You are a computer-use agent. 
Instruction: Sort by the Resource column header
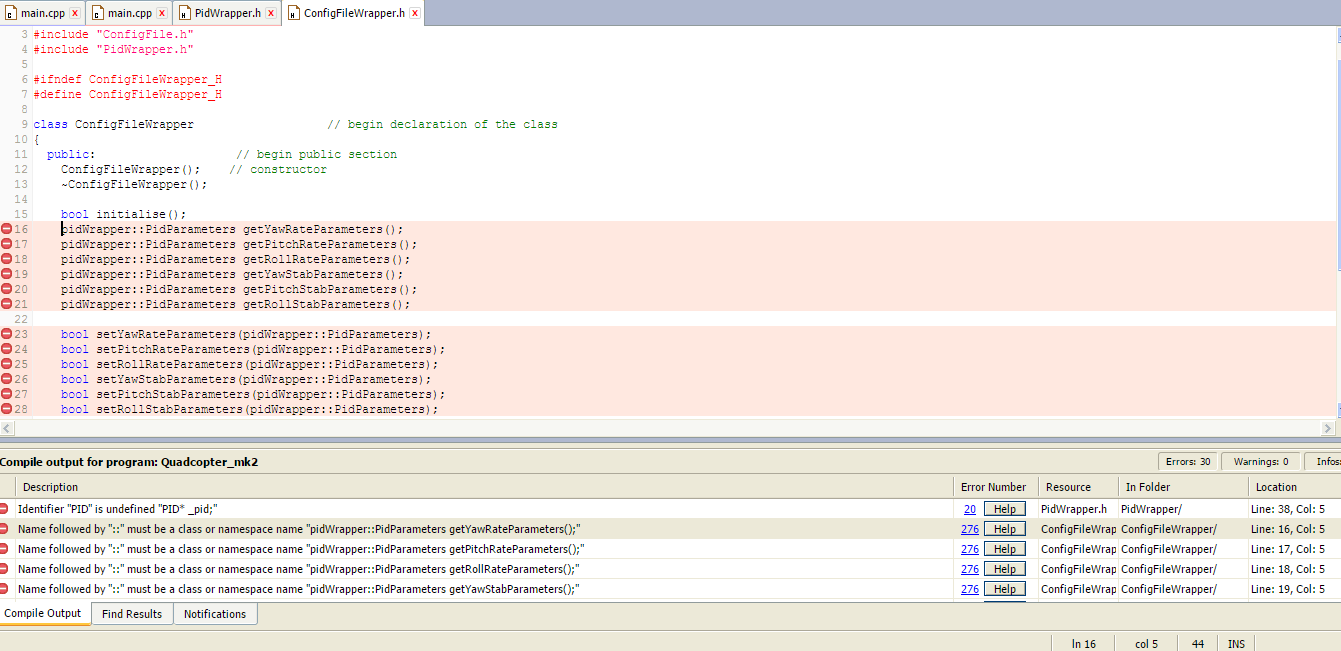tap(1068, 487)
